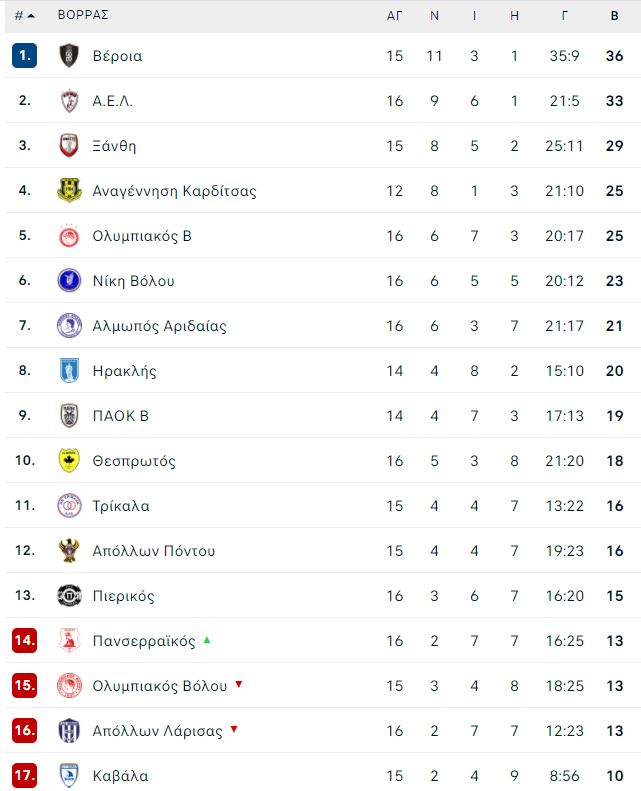Viewport: 641px width, 791px height.
Task: Click the Τρίκαλα team name
Action: pyautogui.click(x=121, y=505)
